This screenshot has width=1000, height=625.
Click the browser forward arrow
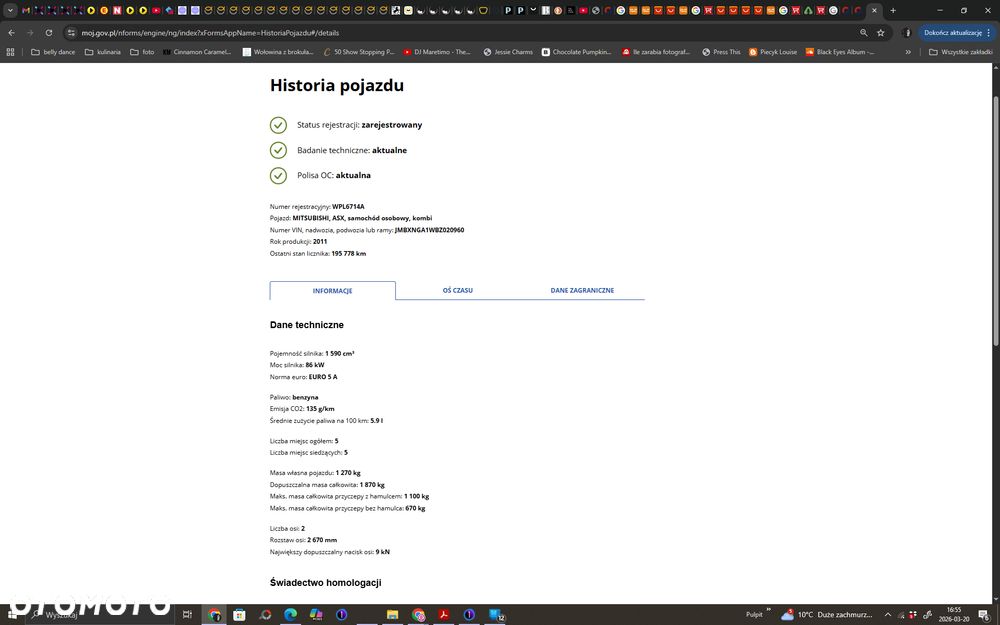click(30, 33)
